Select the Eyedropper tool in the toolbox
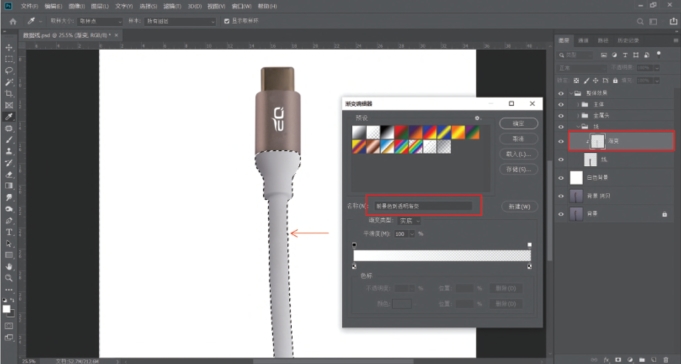Viewport: 681px width, 364px height. 9,116
